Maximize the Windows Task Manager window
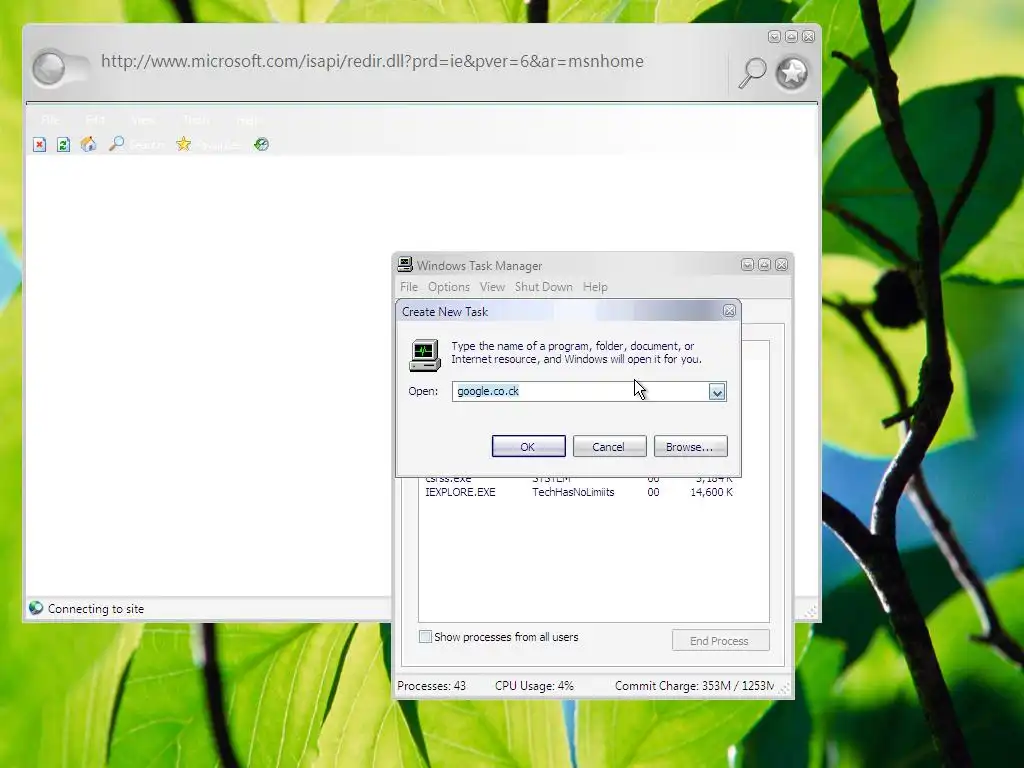This screenshot has height=768, width=1024. coord(764,264)
